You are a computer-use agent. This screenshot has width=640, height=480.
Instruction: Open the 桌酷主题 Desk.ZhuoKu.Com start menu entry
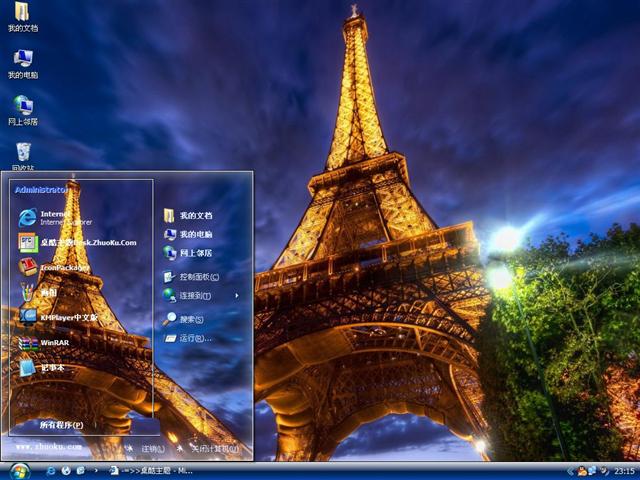(77, 242)
